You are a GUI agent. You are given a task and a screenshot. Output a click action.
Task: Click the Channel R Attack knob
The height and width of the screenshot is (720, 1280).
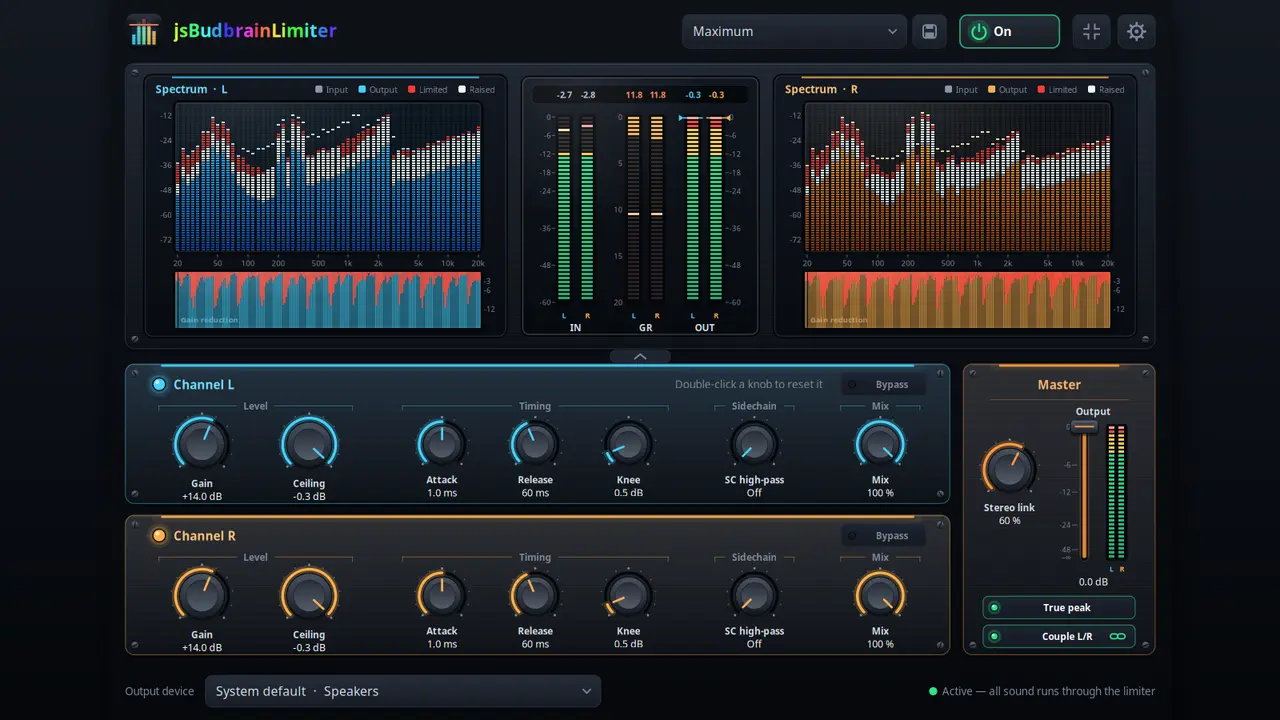coord(442,595)
